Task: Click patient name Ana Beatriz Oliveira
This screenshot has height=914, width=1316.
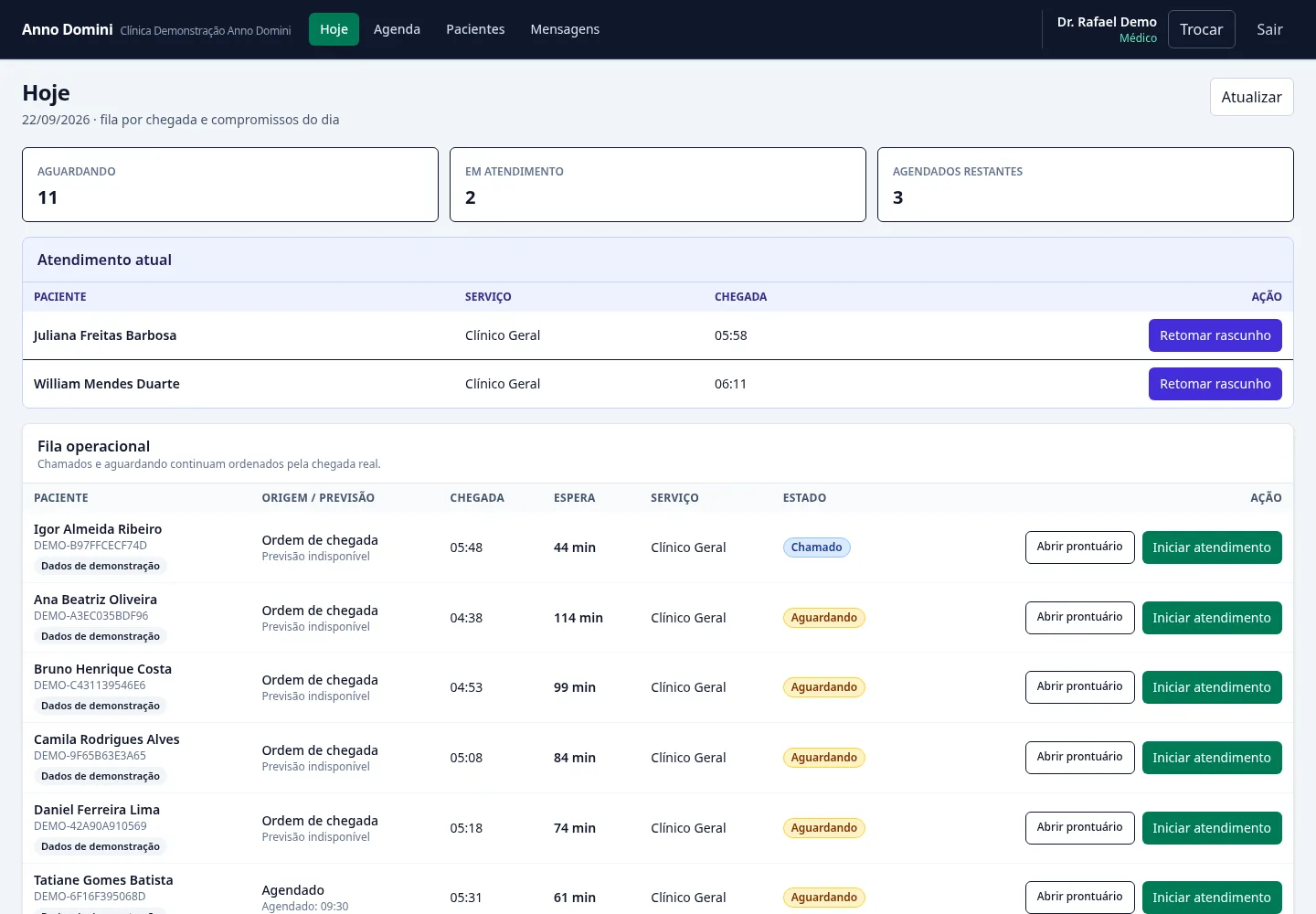Action: click(95, 600)
